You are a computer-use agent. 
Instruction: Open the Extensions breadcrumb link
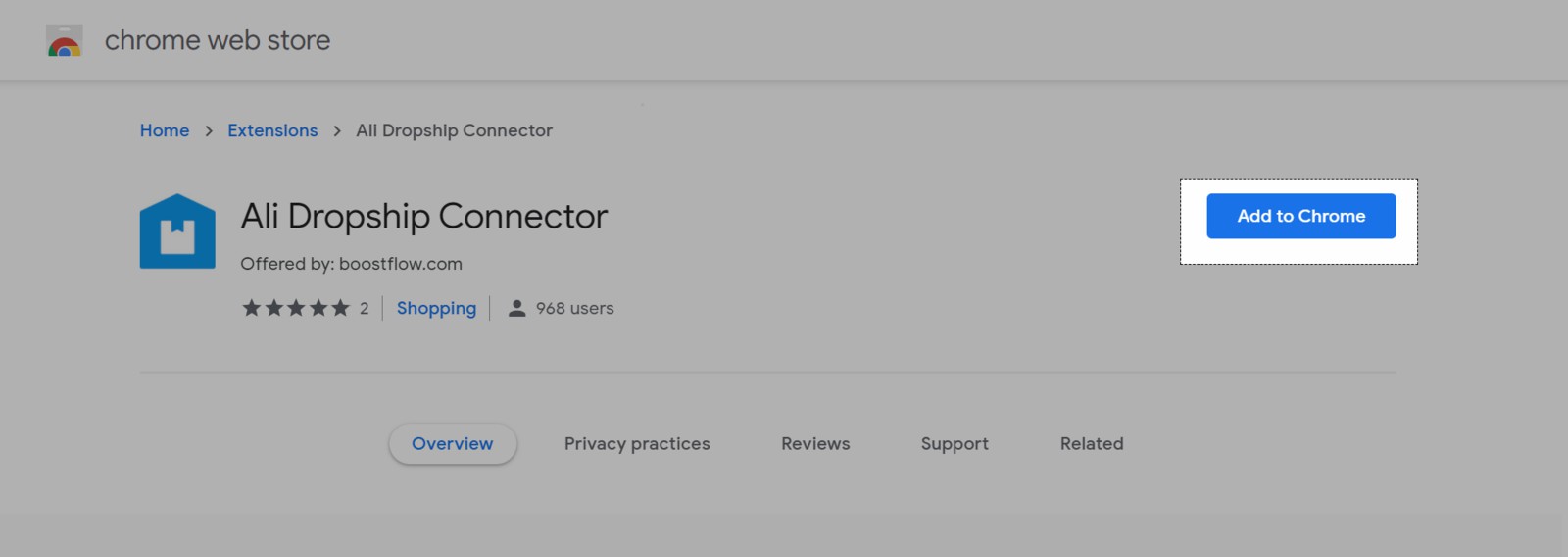(x=272, y=130)
